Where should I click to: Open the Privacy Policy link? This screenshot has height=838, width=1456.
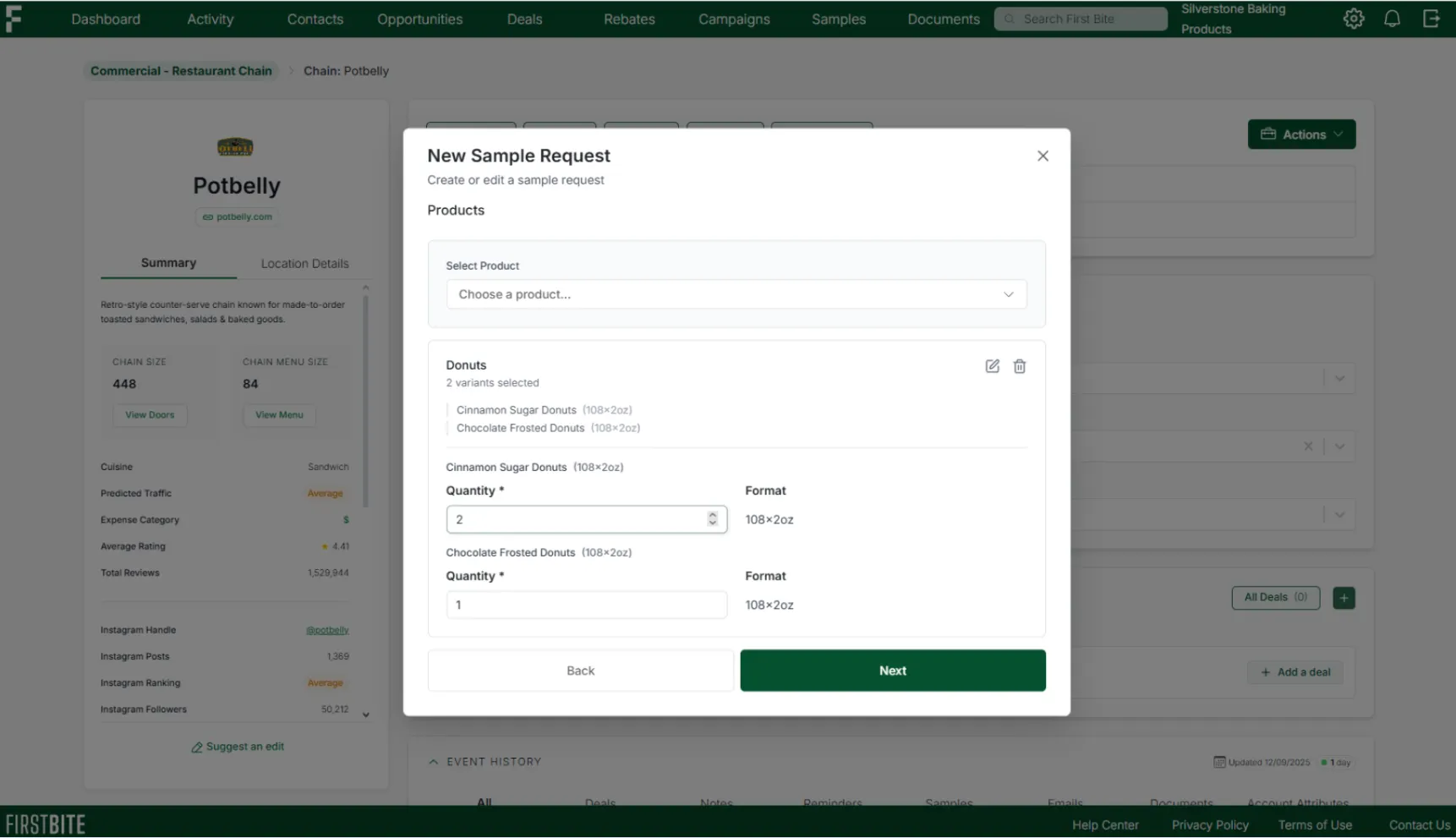pos(1210,825)
